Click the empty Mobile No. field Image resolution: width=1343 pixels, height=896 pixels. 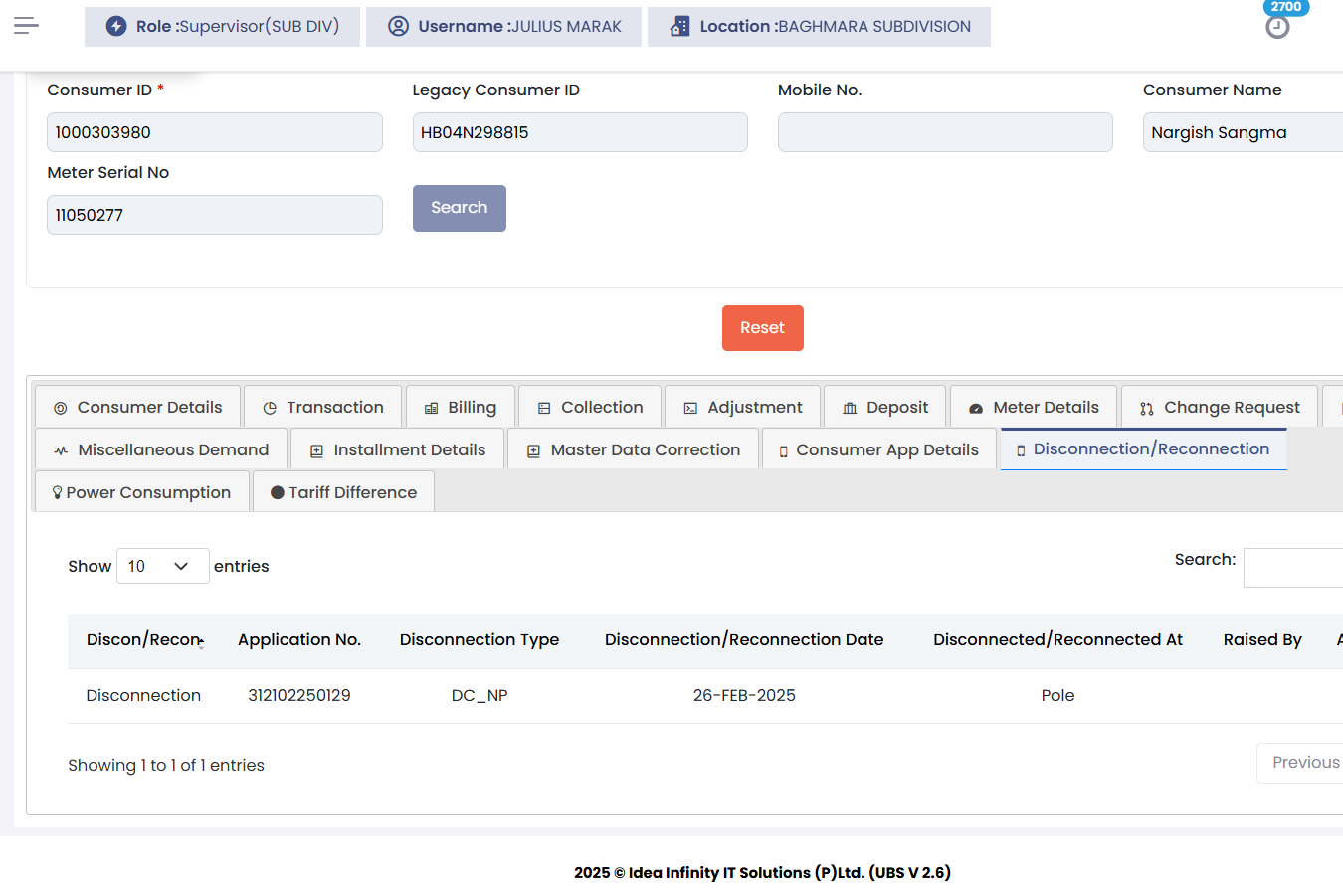tap(945, 132)
